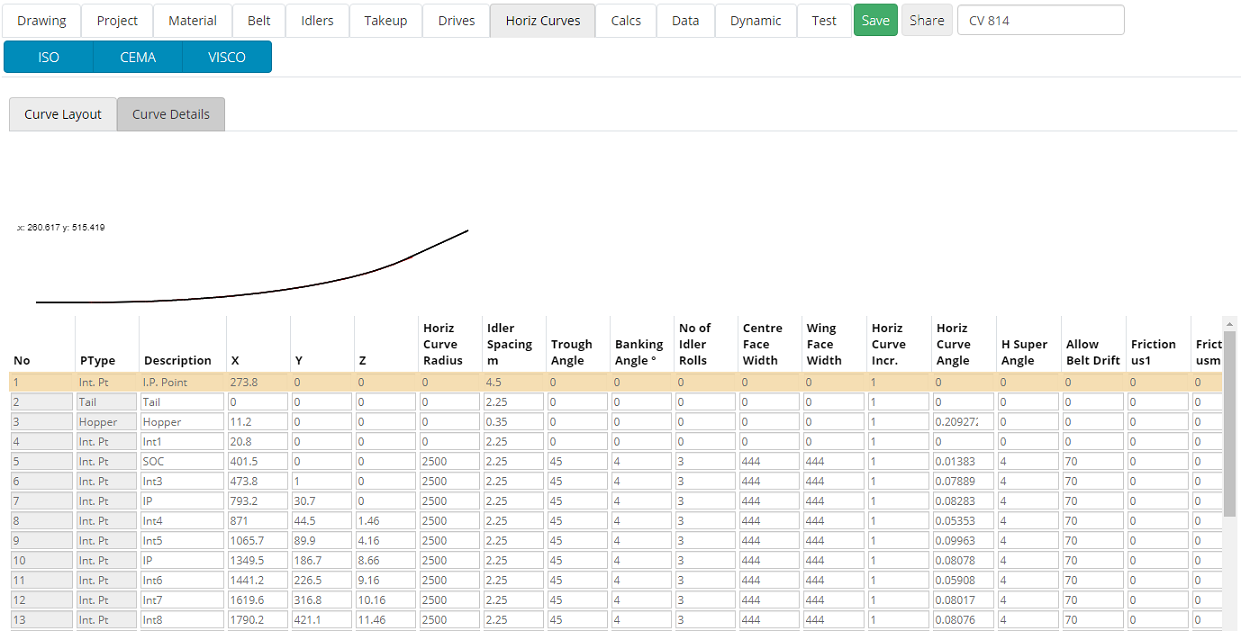The width and height of the screenshot is (1241, 631).
Task: Select the CEMA calculation method
Action: 138,57
